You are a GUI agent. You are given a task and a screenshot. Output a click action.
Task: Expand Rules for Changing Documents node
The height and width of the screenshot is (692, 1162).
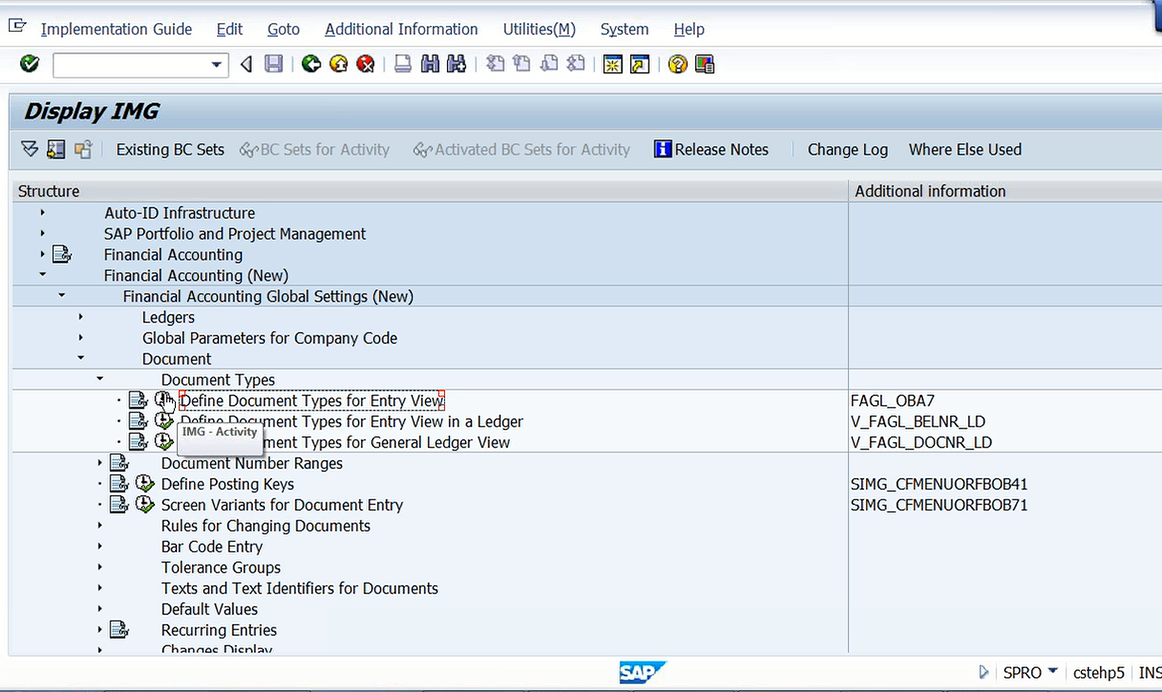click(100, 525)
